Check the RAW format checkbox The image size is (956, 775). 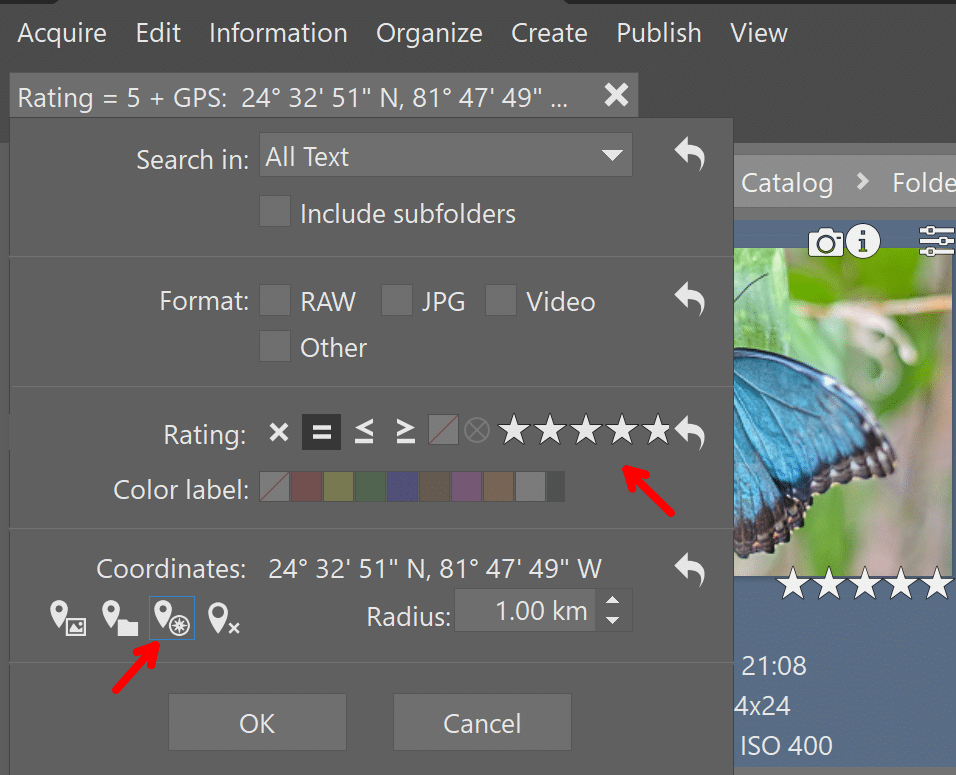point(274,300)
